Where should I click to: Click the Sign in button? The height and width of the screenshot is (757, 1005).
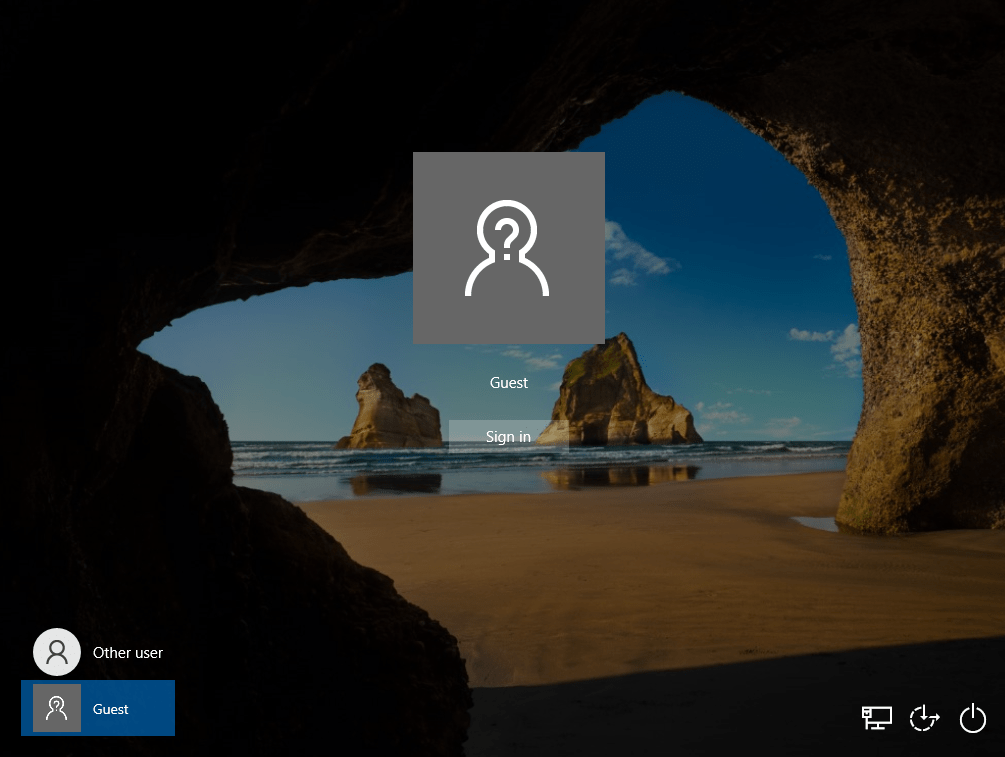508,436
